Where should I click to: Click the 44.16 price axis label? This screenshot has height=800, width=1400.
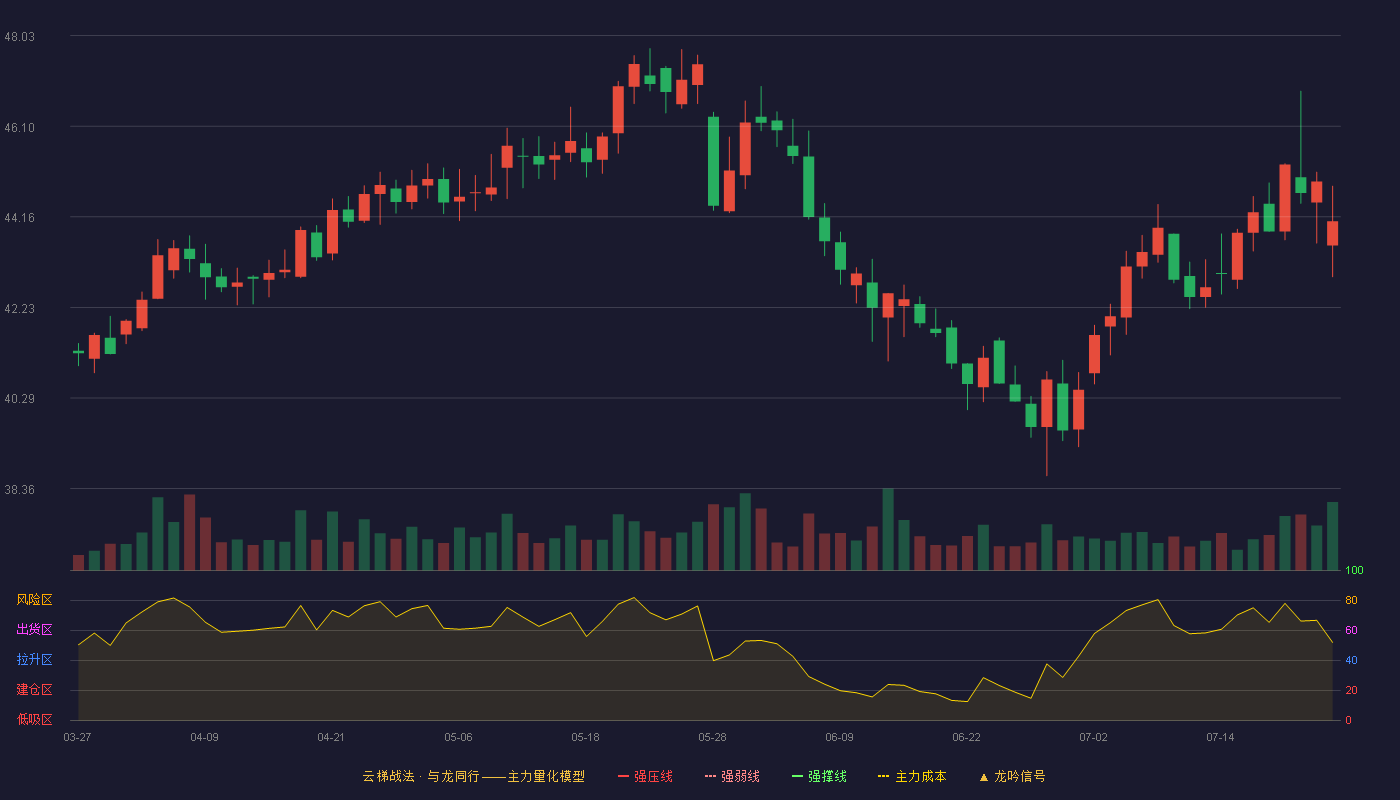[x=19, y=218]
